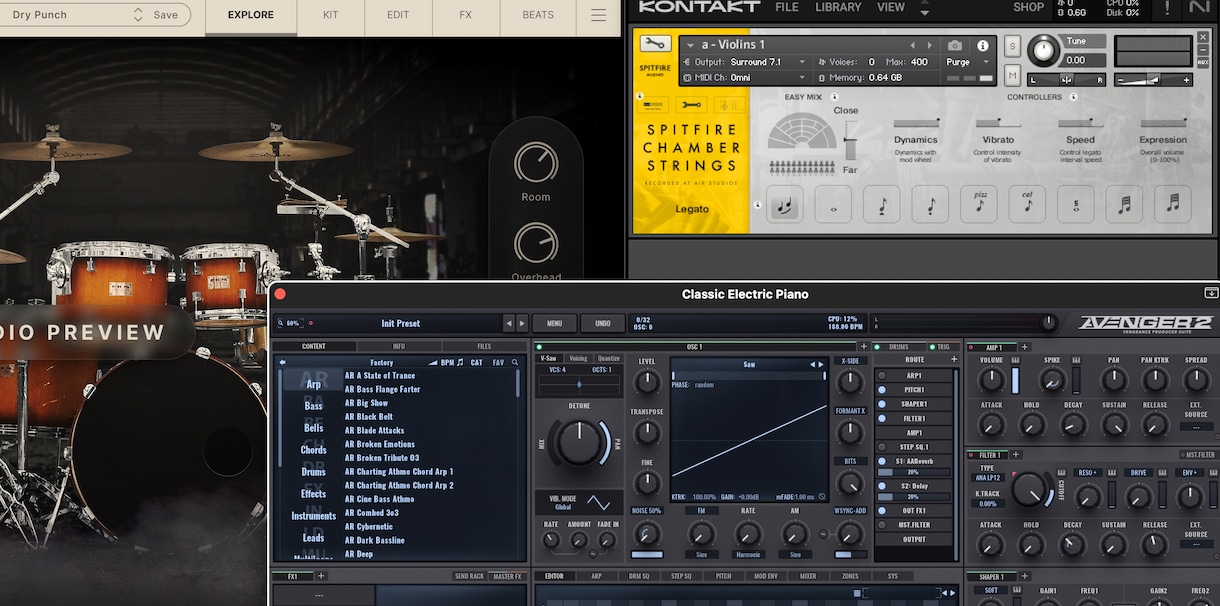The height and width of the screenshot is (606, 1220).
Task: Select the Bass category in browser
Action: tap(314, 406)
